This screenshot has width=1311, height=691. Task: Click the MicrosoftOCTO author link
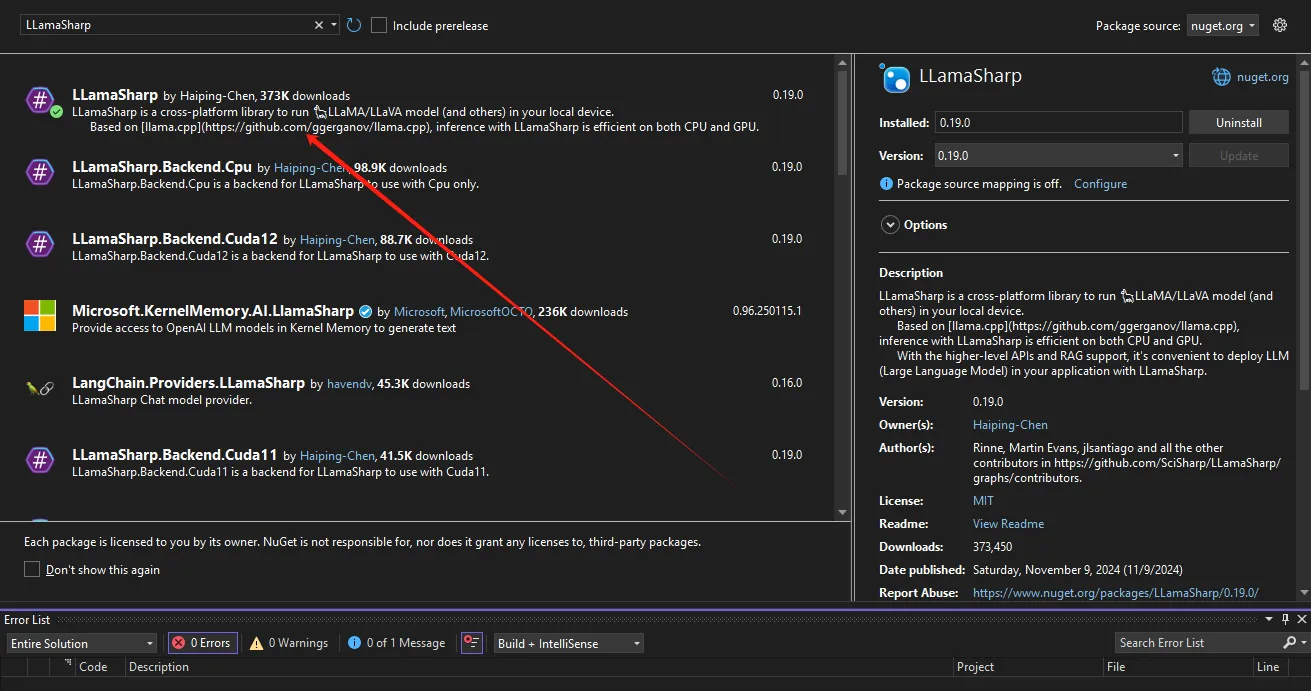(491, 312)
